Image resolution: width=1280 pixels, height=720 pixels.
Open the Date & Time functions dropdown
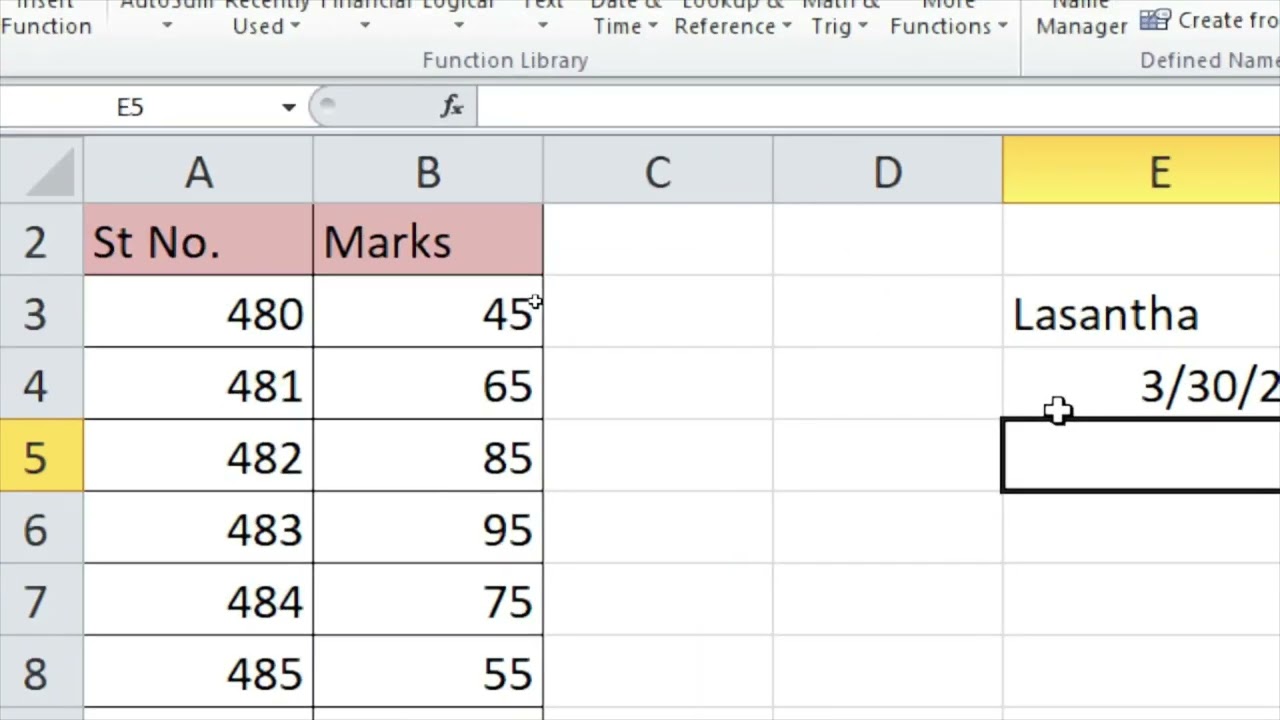(625, 17)
